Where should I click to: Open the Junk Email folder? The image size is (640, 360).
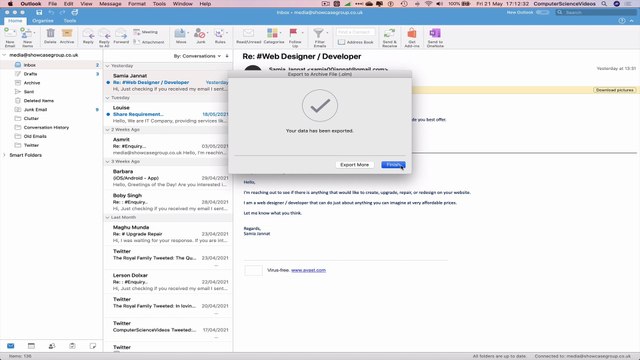[x=51, y=109]
